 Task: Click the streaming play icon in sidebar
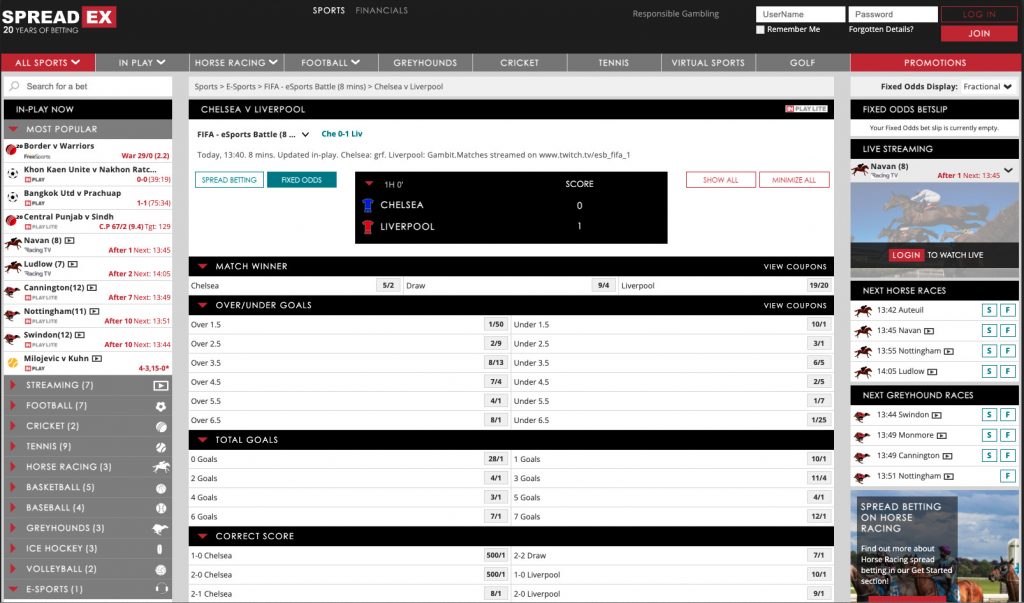[x=160, y=385]
